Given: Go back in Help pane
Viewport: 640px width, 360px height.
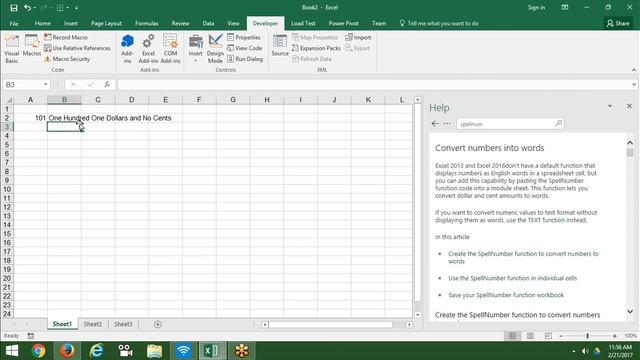Looking at the screenshot, I should point(435,123).
